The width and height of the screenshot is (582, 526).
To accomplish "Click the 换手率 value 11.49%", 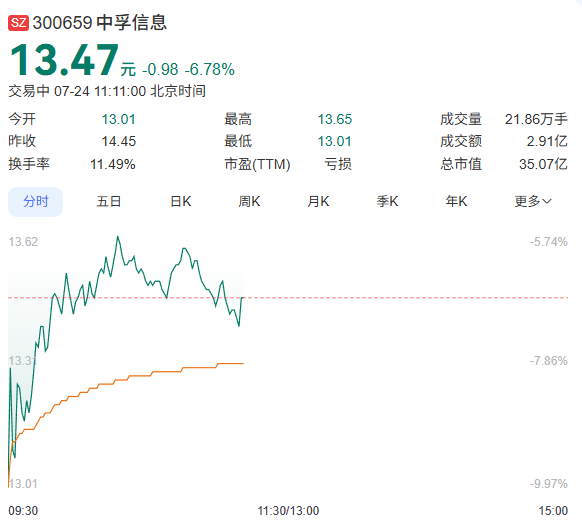I will [113, 164].
